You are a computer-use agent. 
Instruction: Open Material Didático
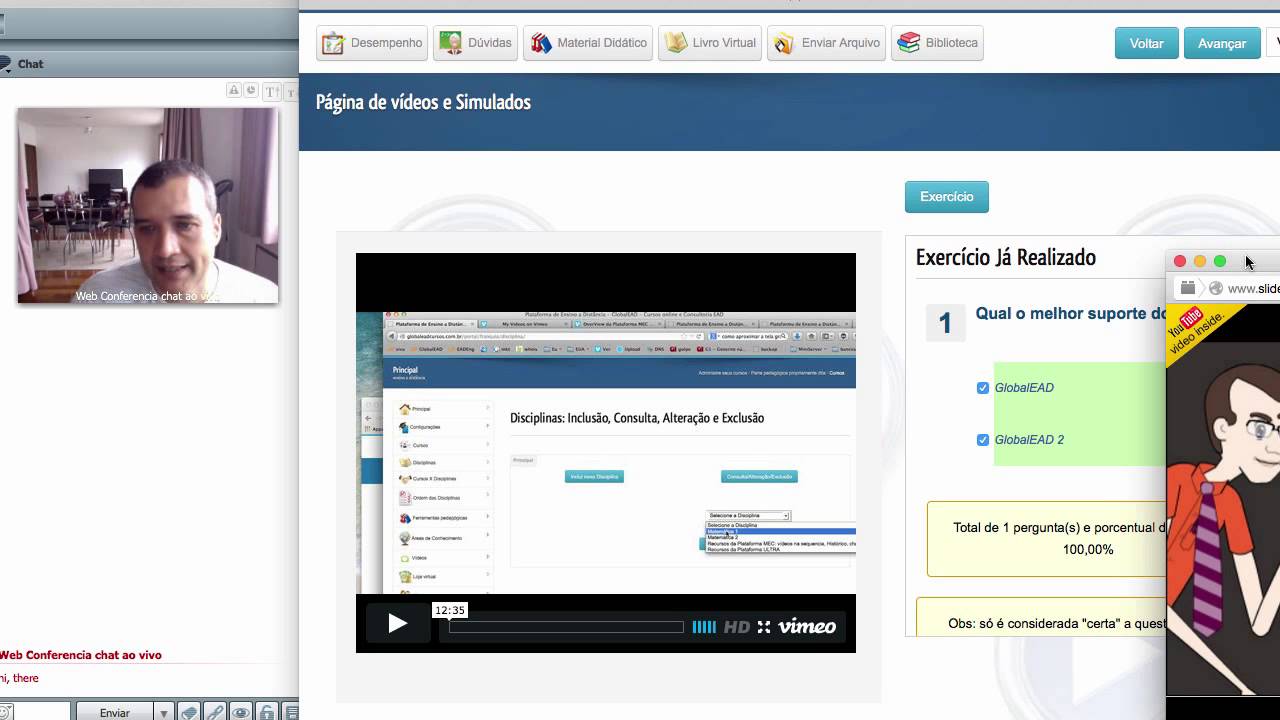click(588, 43)
